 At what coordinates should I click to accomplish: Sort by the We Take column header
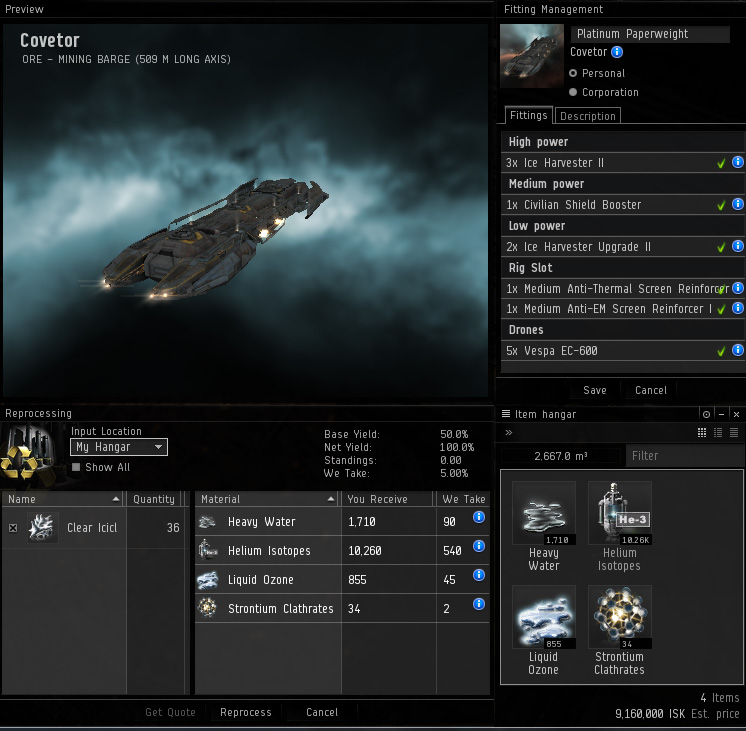(463, 499)
